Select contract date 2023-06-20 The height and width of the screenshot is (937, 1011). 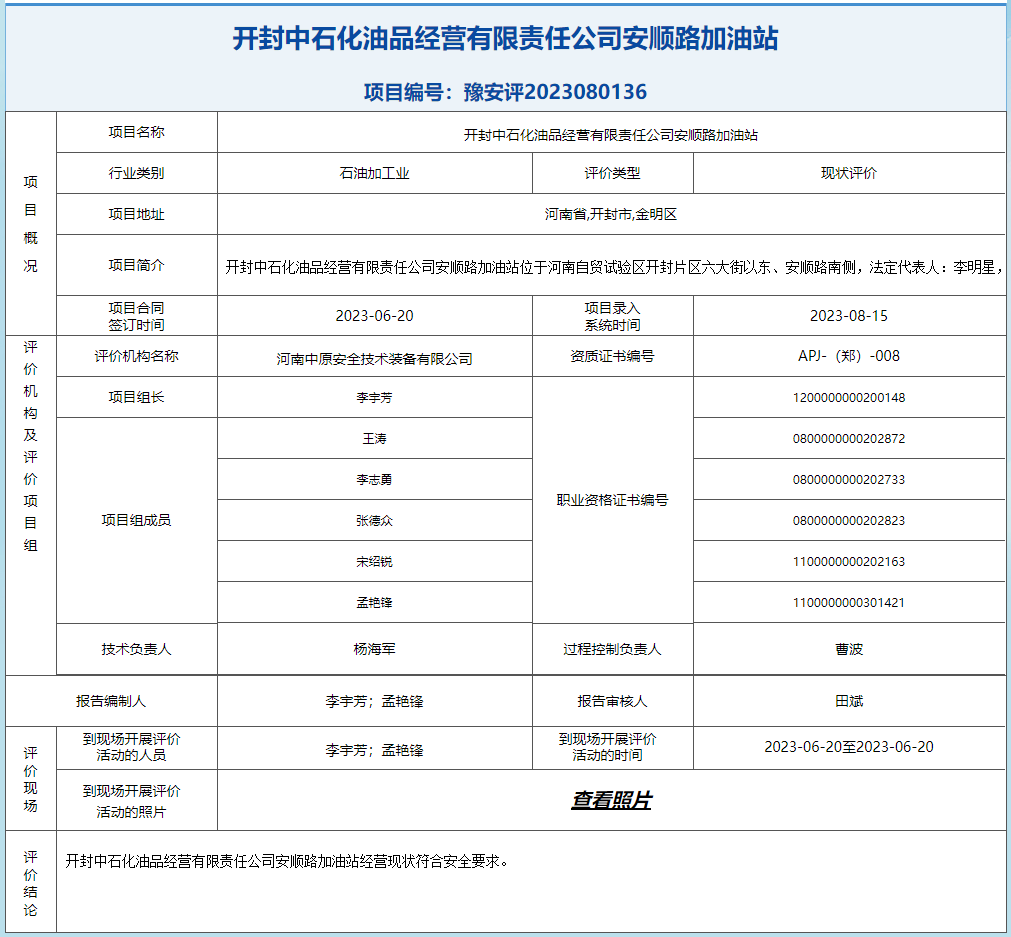[x=375, y=316]
